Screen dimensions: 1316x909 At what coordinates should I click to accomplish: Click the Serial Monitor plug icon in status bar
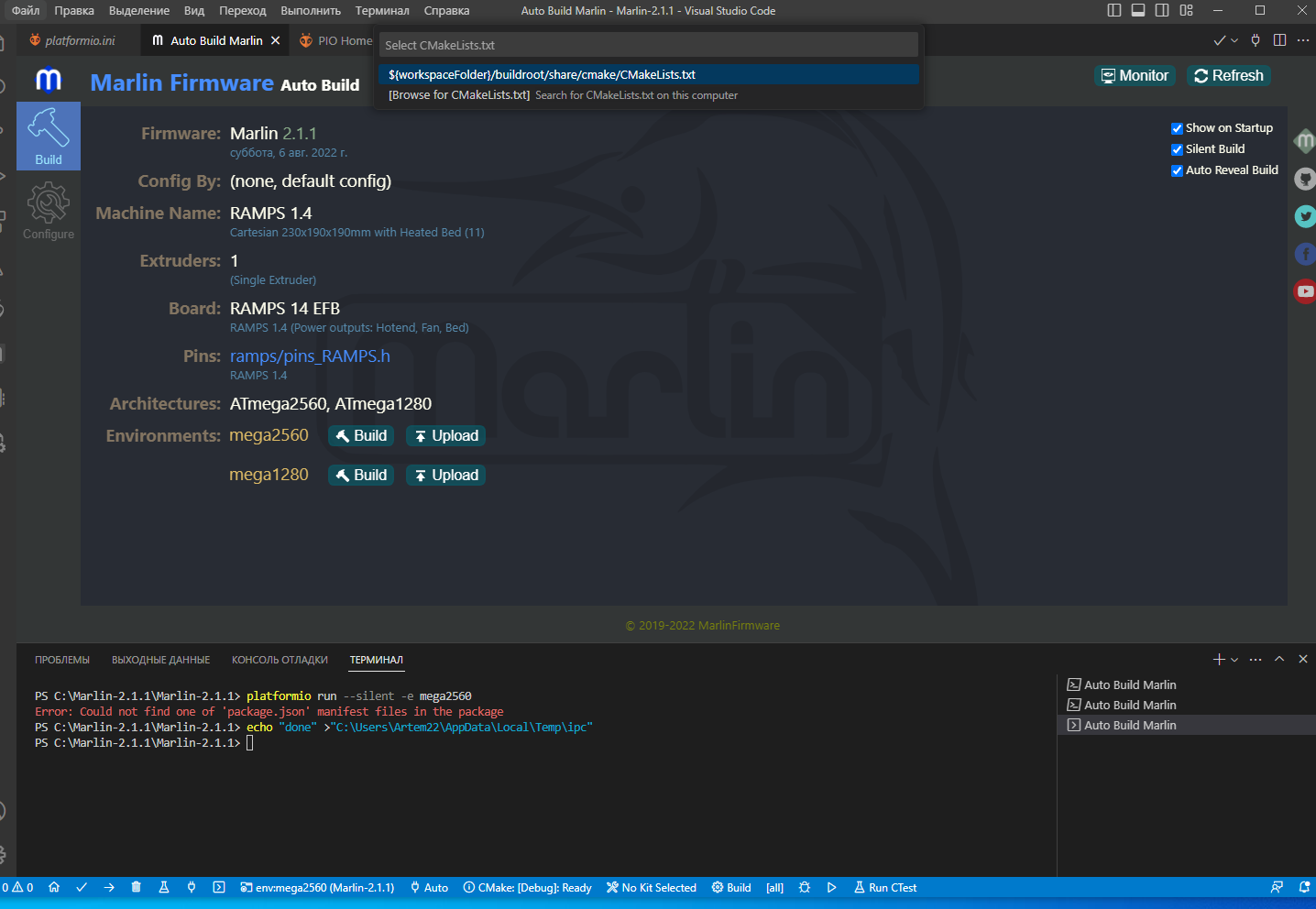192,887
